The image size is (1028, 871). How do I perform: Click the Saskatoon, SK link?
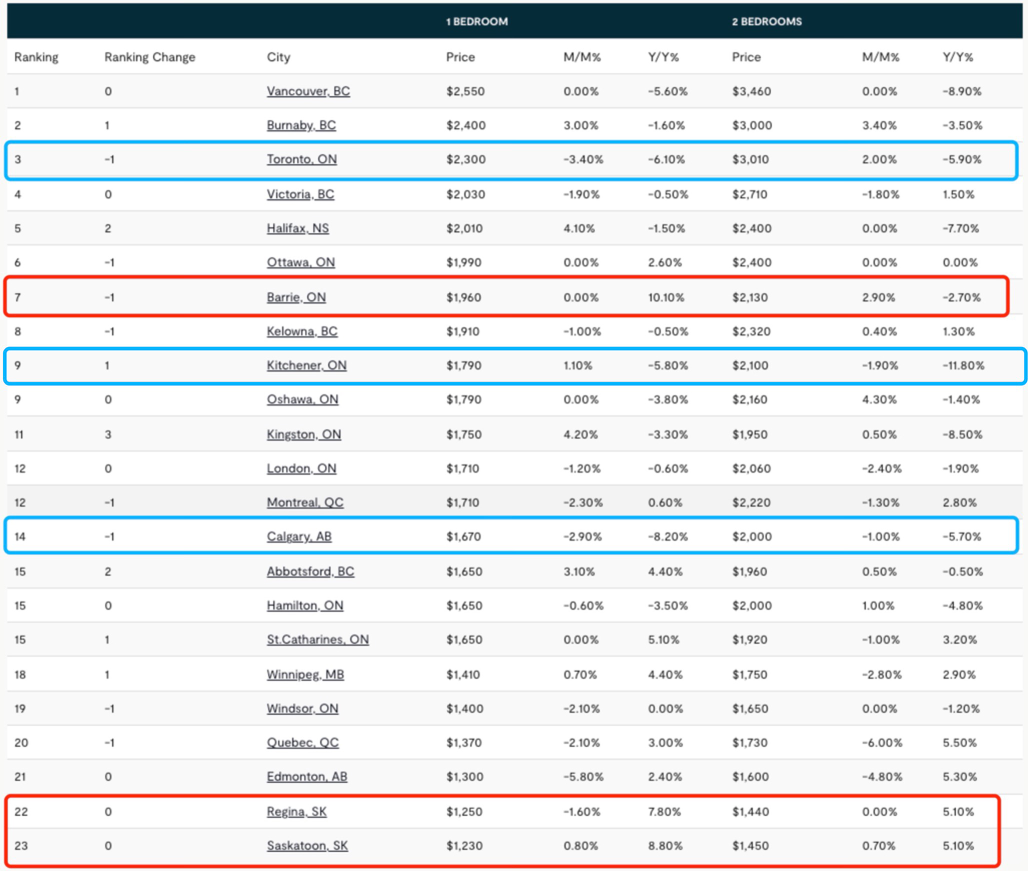(x=305, y=846)
